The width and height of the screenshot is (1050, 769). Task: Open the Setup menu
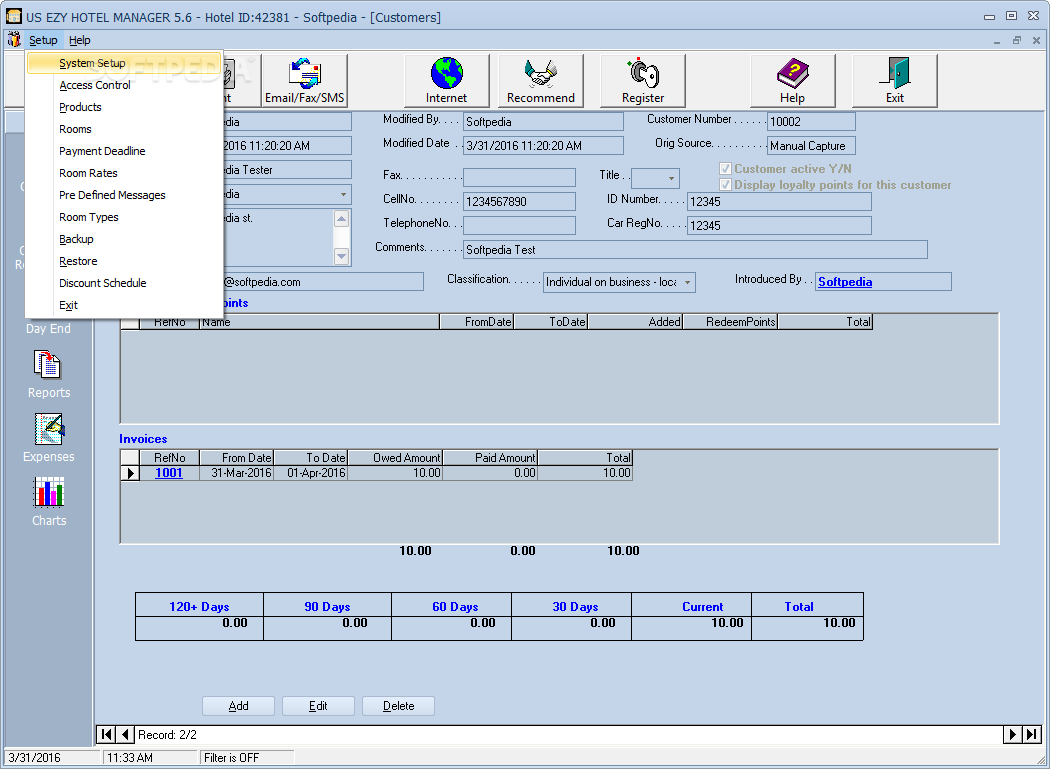click(x=44, y=40)
